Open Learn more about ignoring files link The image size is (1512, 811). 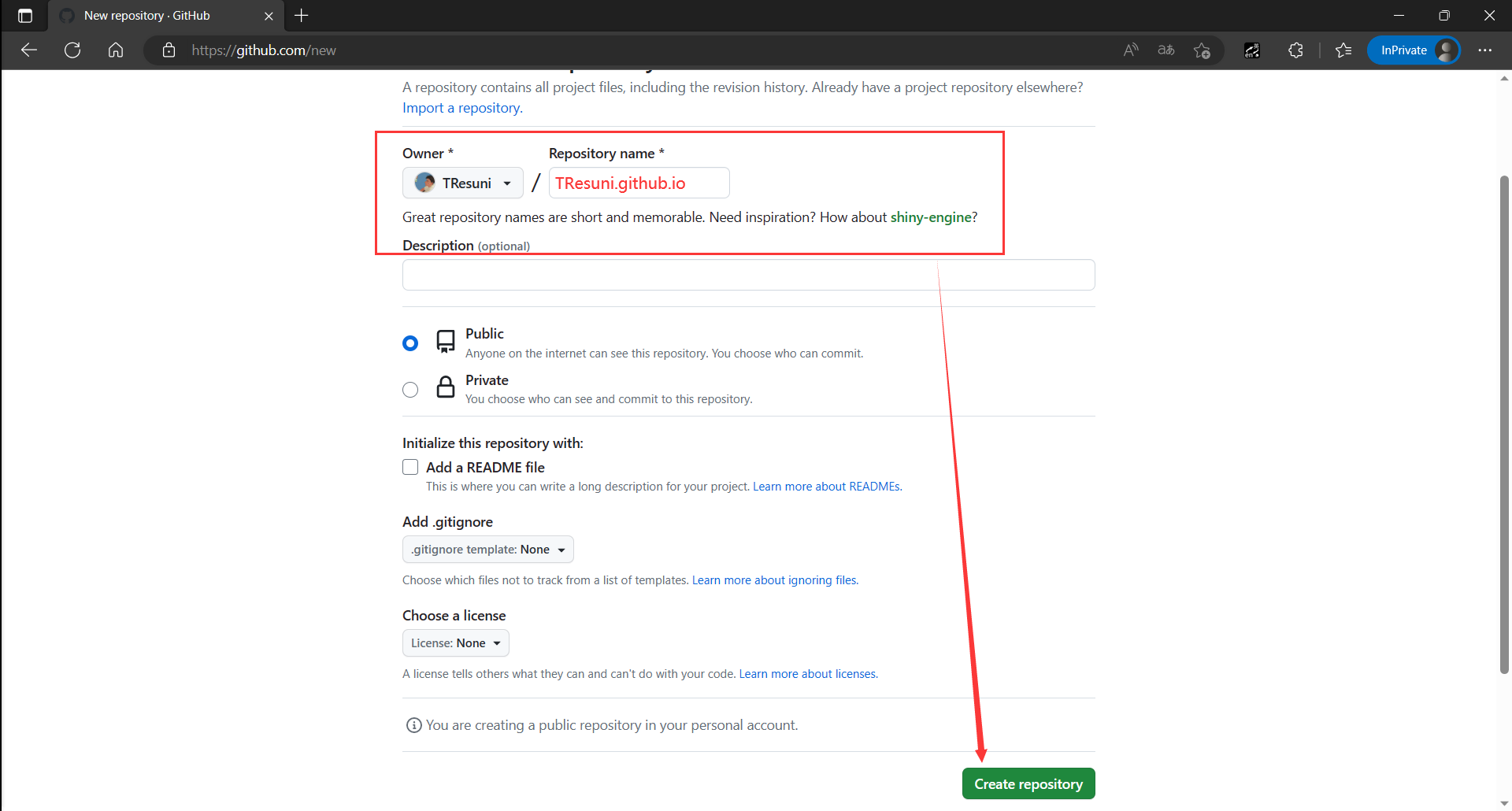pos(775,580)
